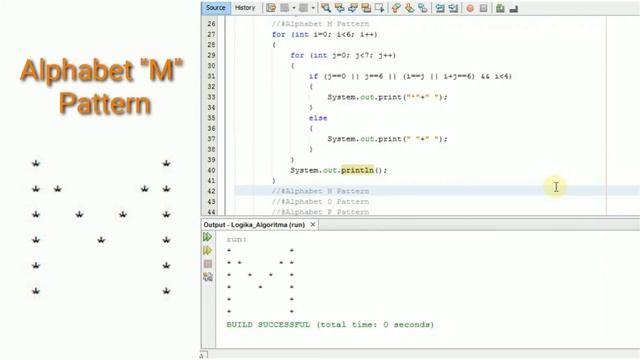Viewport: 640px width, 360px height.
Task: Click yellow Re-run with different parameters icon
Action: coord(208,250)
